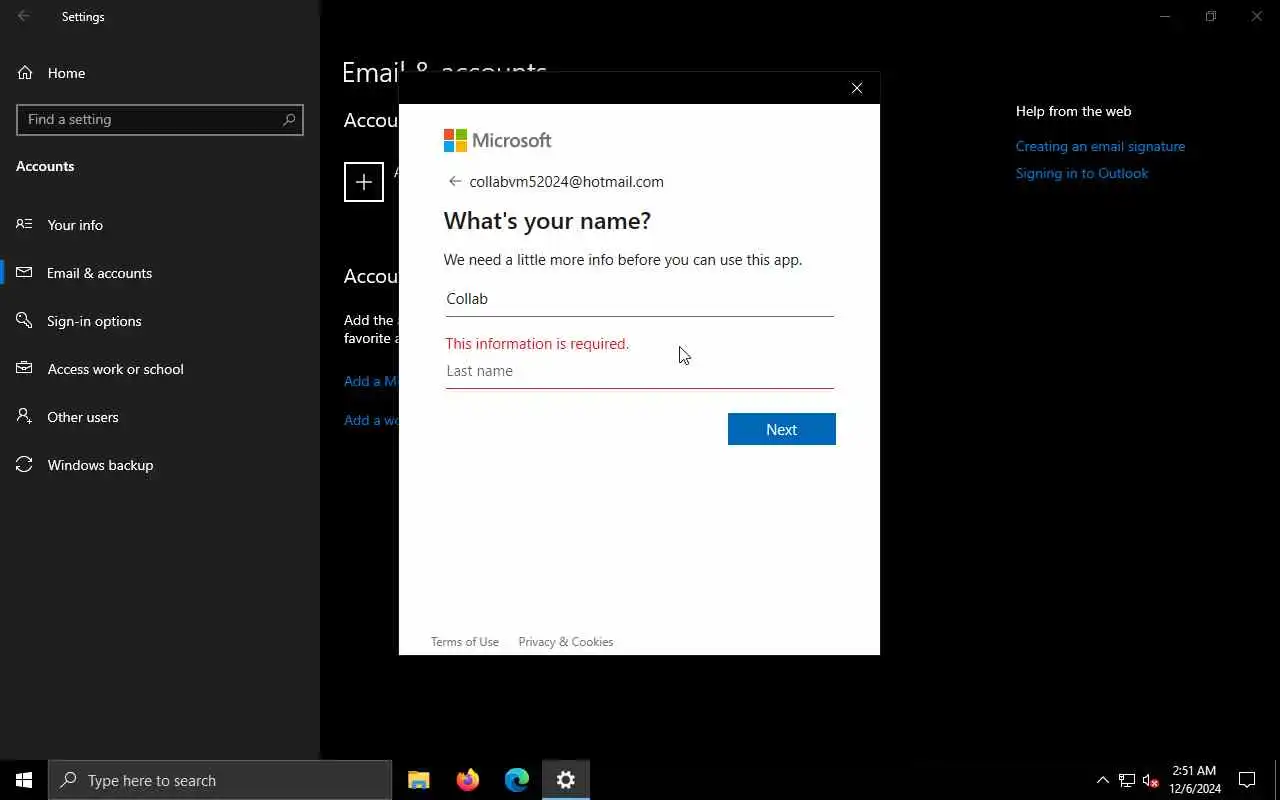Click the First name field containing Collab
The height and width of the screenshot is (800, 1280).
tap(640, 299)
